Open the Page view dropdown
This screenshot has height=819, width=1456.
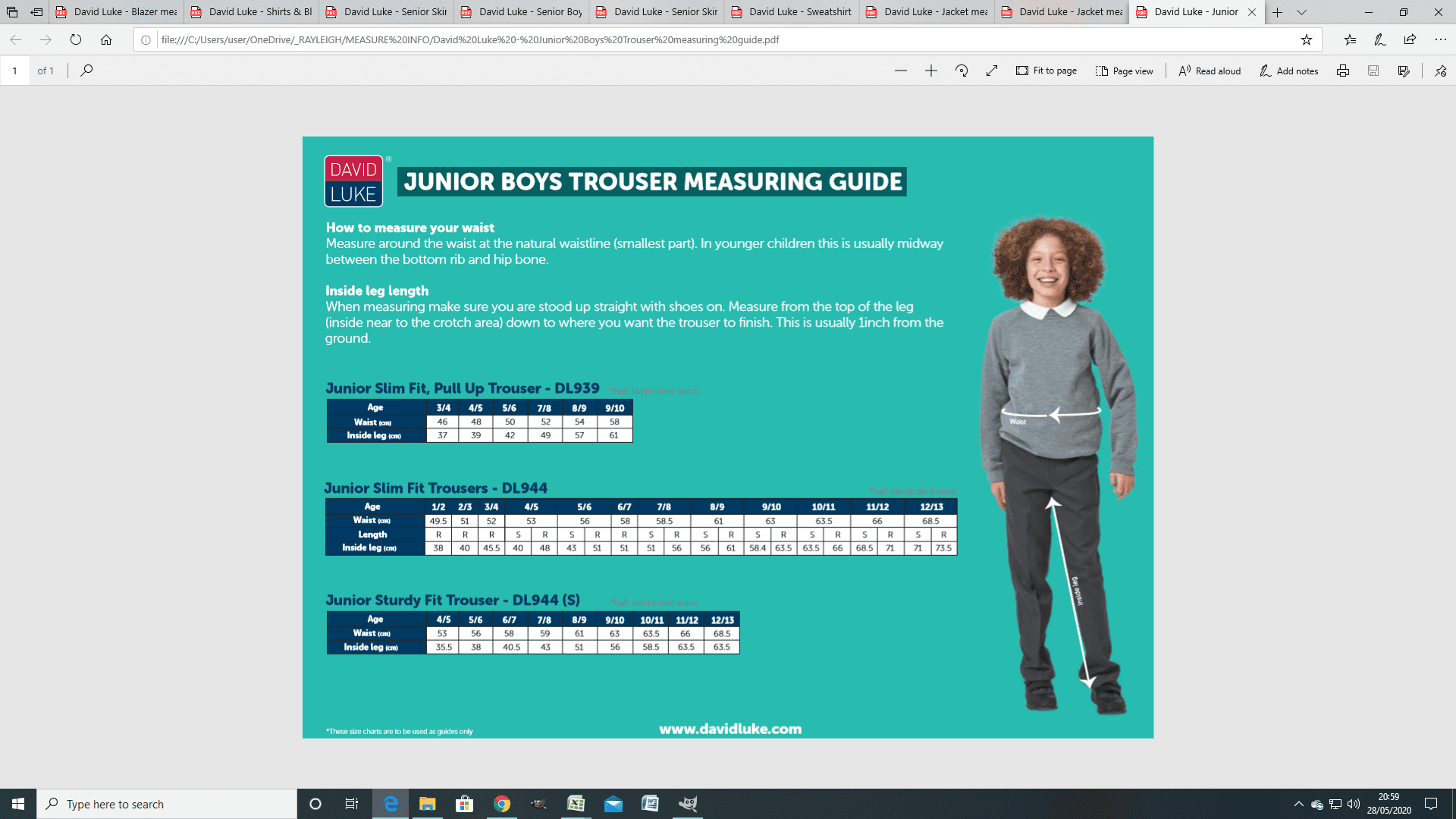pyautogui.click(x=1125, y=71)
